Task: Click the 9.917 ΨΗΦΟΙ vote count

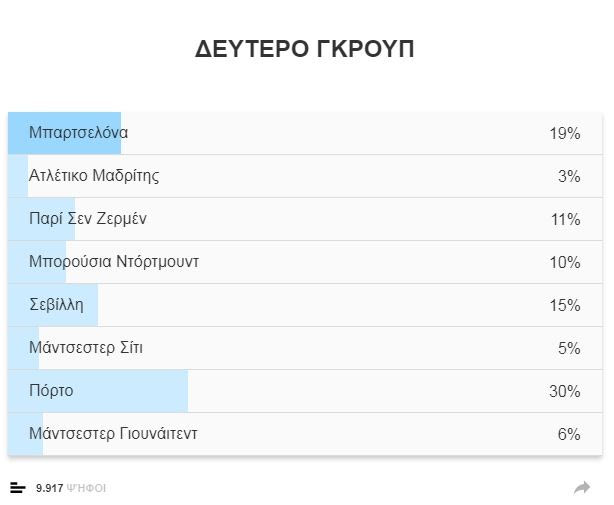Action: click(x=70, y=488)
